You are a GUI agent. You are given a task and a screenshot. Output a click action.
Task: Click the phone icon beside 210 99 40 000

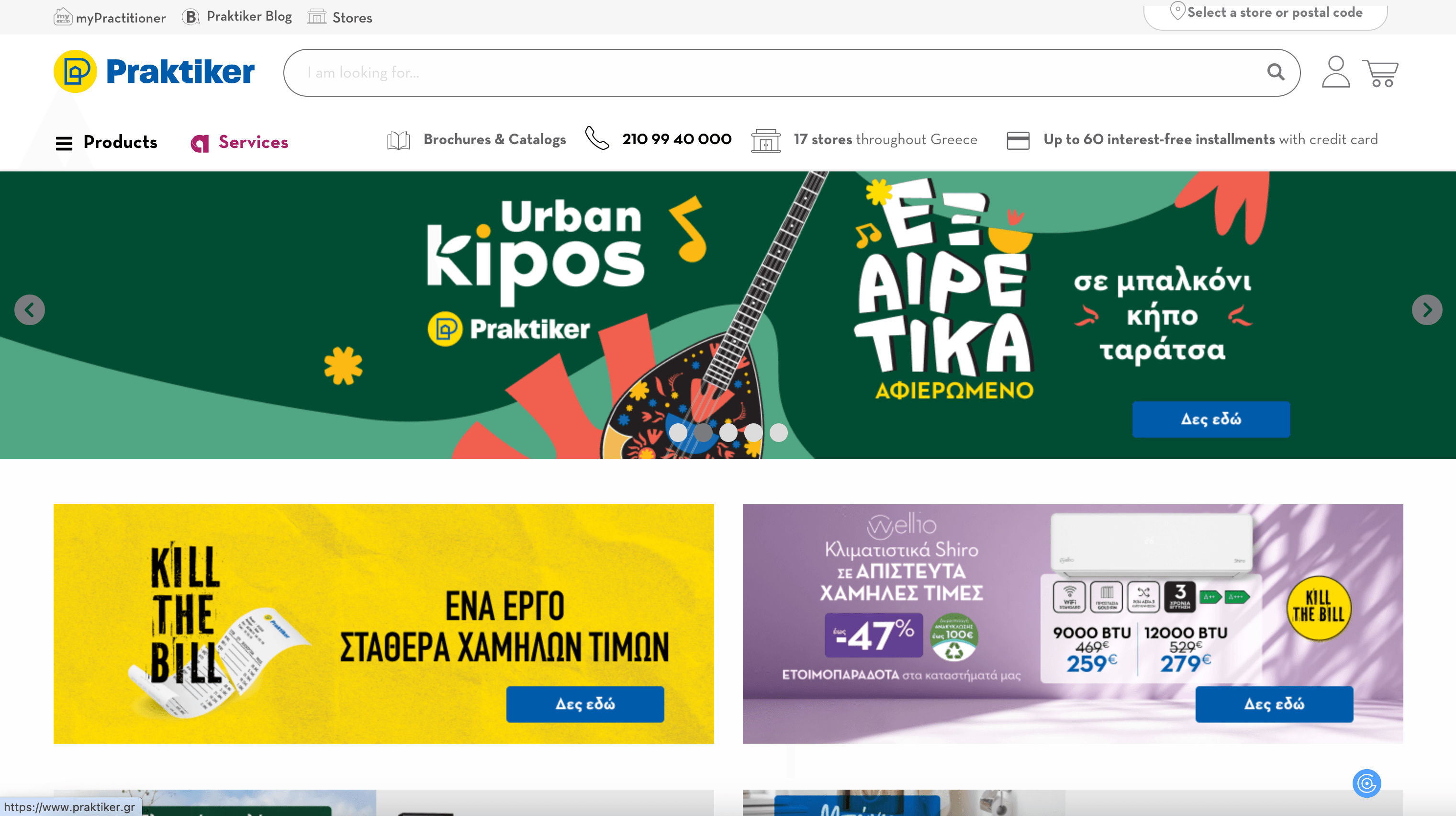click(596, 138)
